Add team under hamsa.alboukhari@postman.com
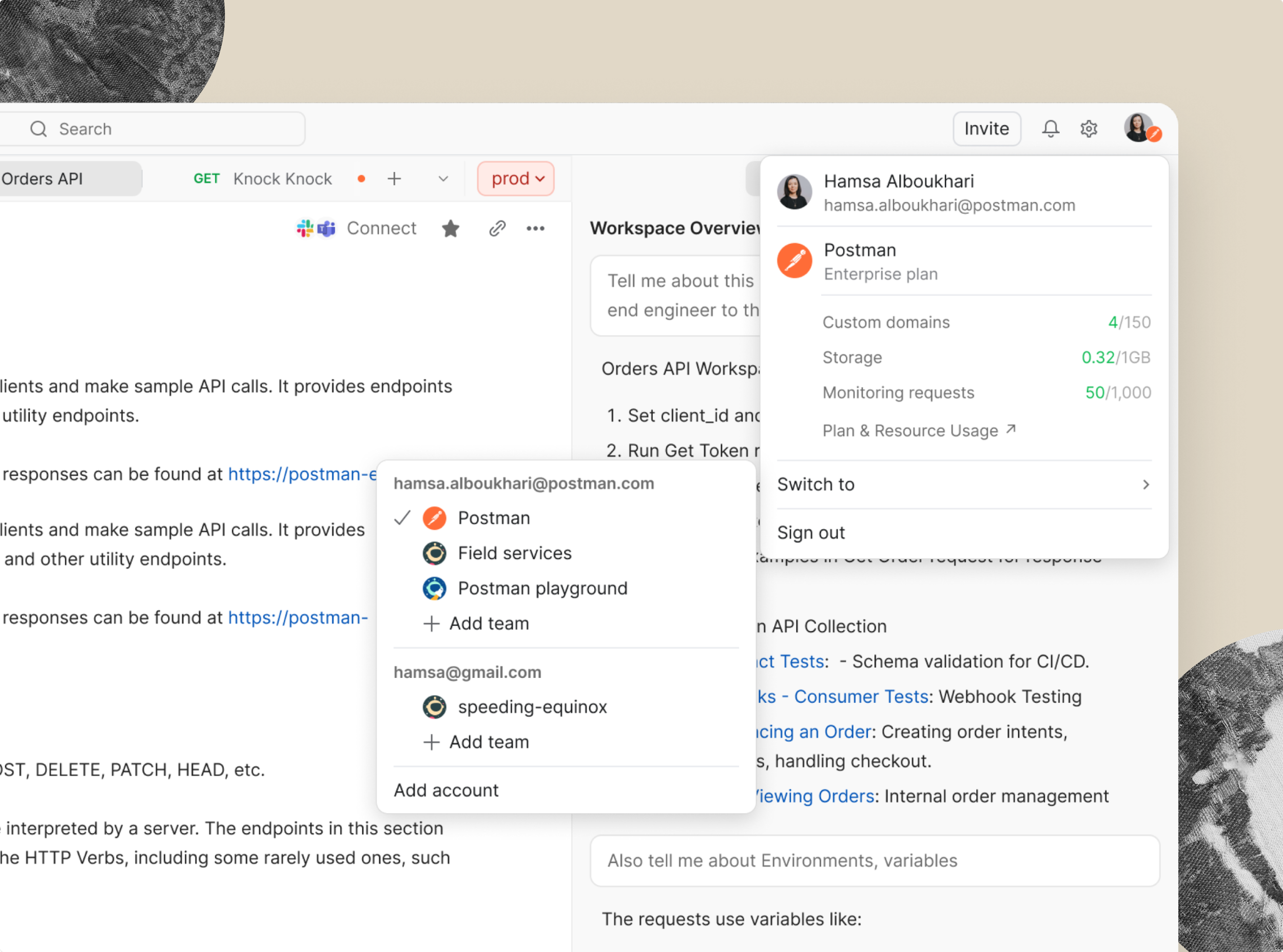 pos(476,624)
